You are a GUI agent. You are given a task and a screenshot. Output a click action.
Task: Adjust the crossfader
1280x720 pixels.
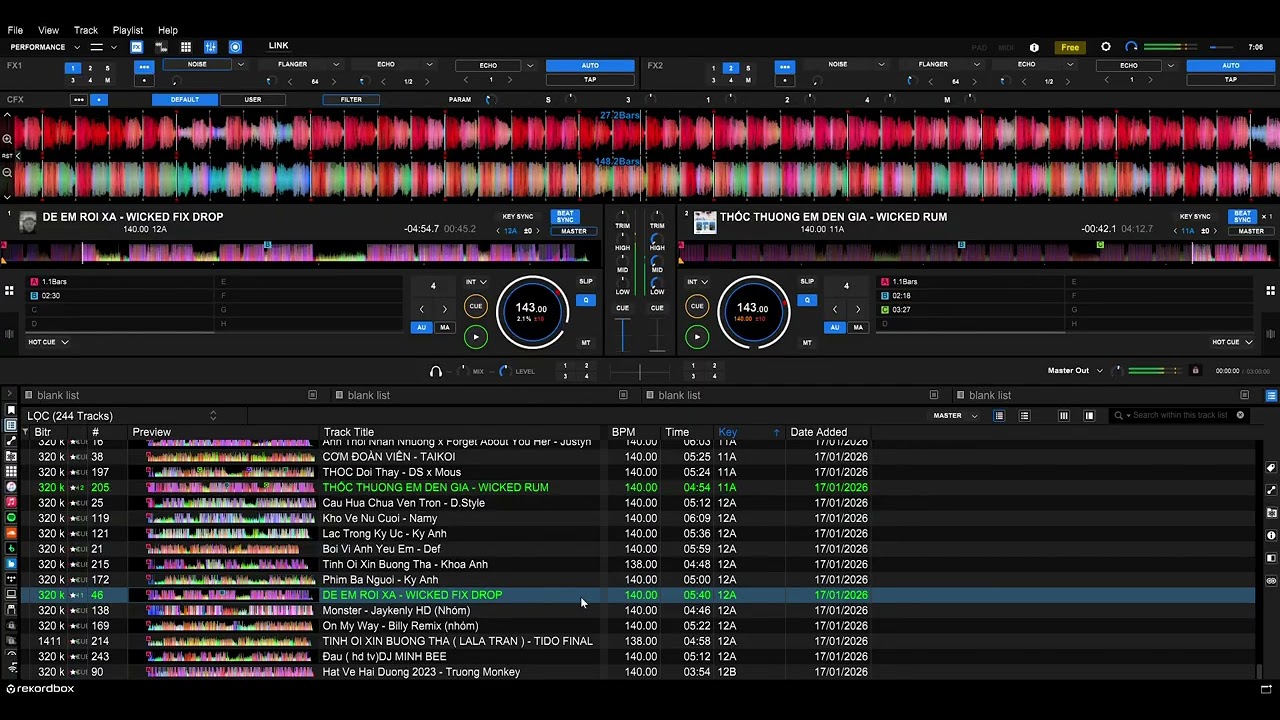[640, 371]
